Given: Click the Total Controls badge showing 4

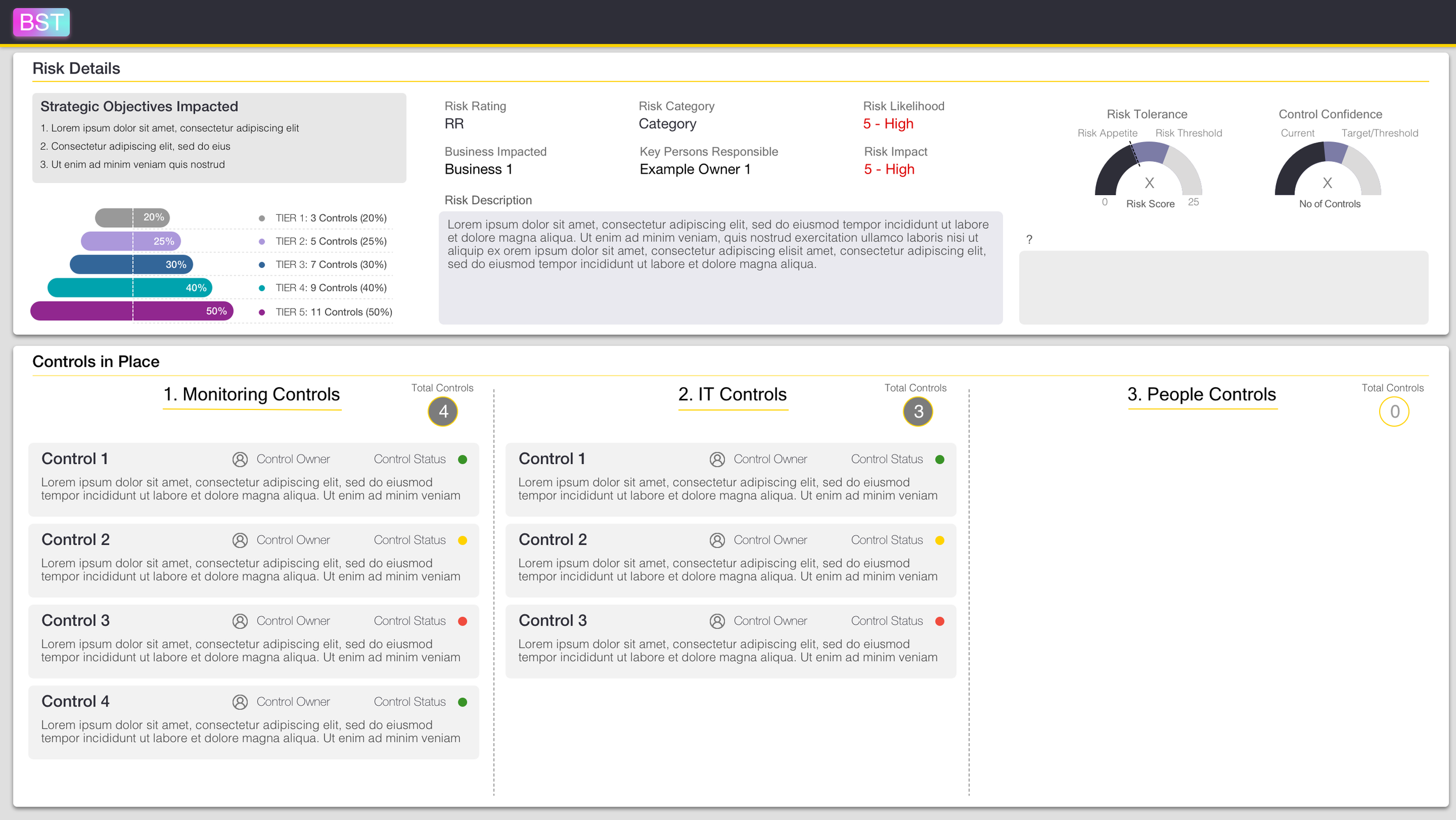Looking at the screenshot, I should [443, 411].
